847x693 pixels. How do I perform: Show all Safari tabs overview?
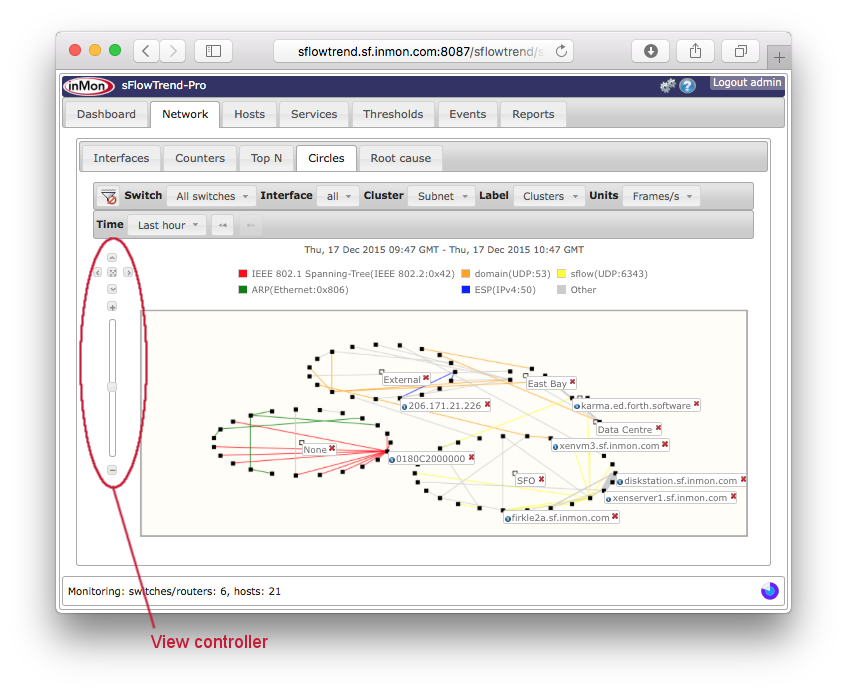pyautogui.click(x=741, y=51)
